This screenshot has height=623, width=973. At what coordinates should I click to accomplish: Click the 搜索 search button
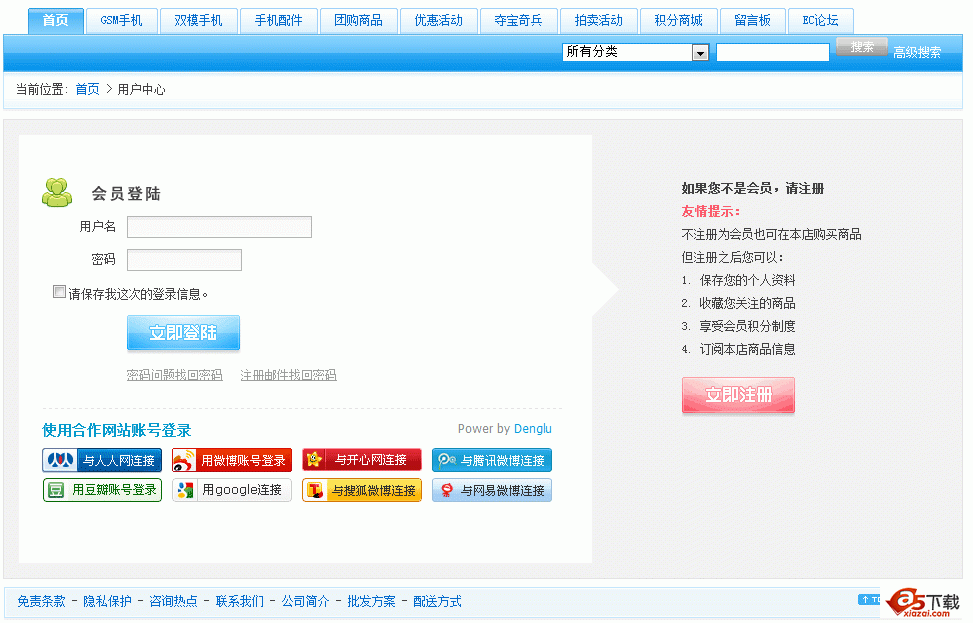[862, 47]
